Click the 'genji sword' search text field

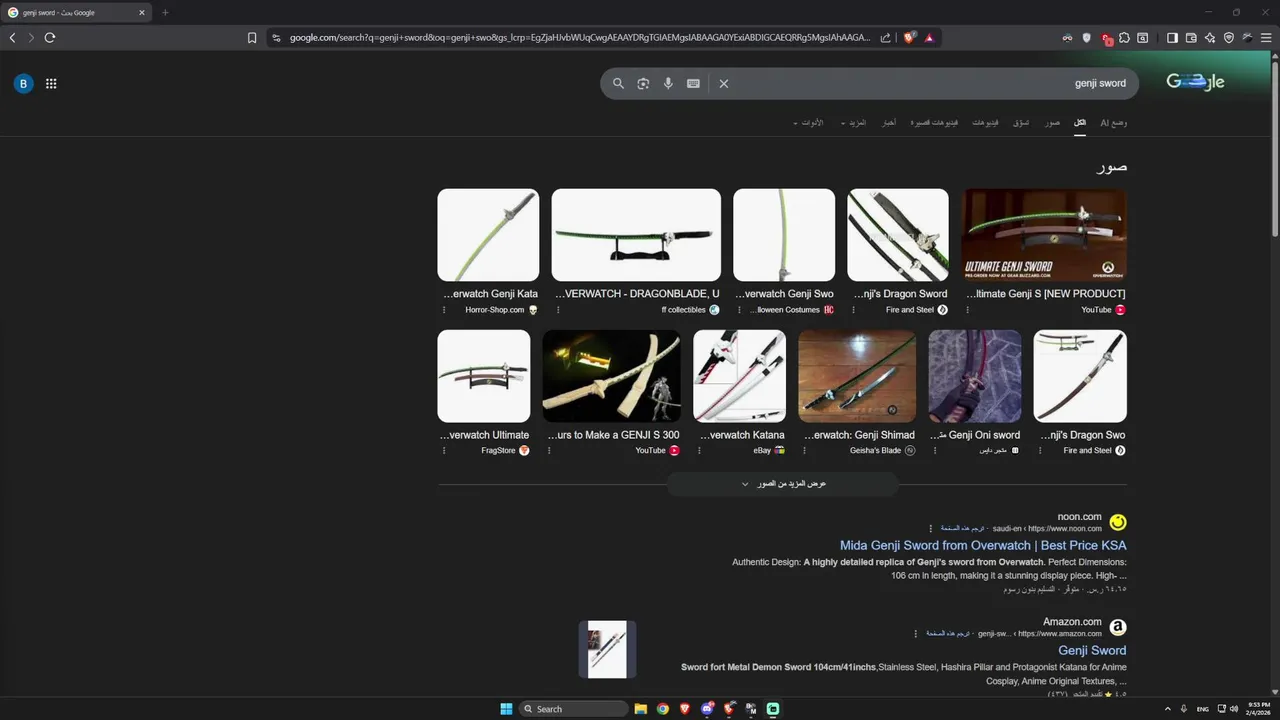pyautogui.click(x=930, y=84)
